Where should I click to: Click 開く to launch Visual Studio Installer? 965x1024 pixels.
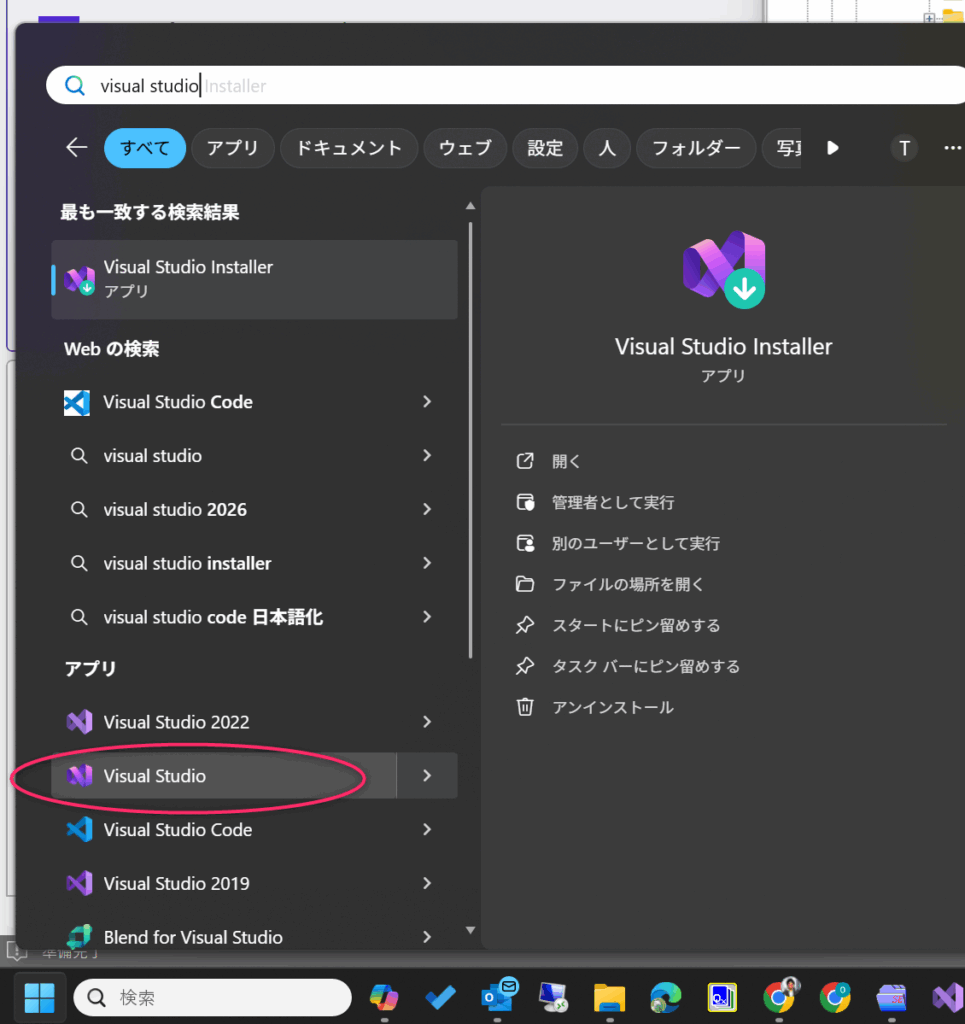click(566, 461)
